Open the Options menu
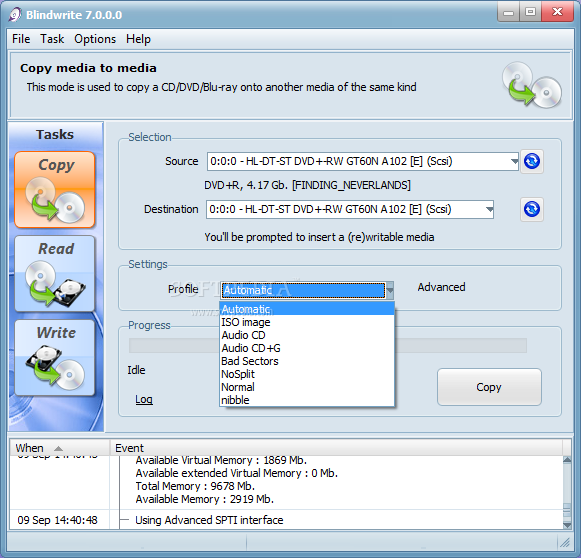The height and width of the screenshot is (558, 581). pos(95,39)
